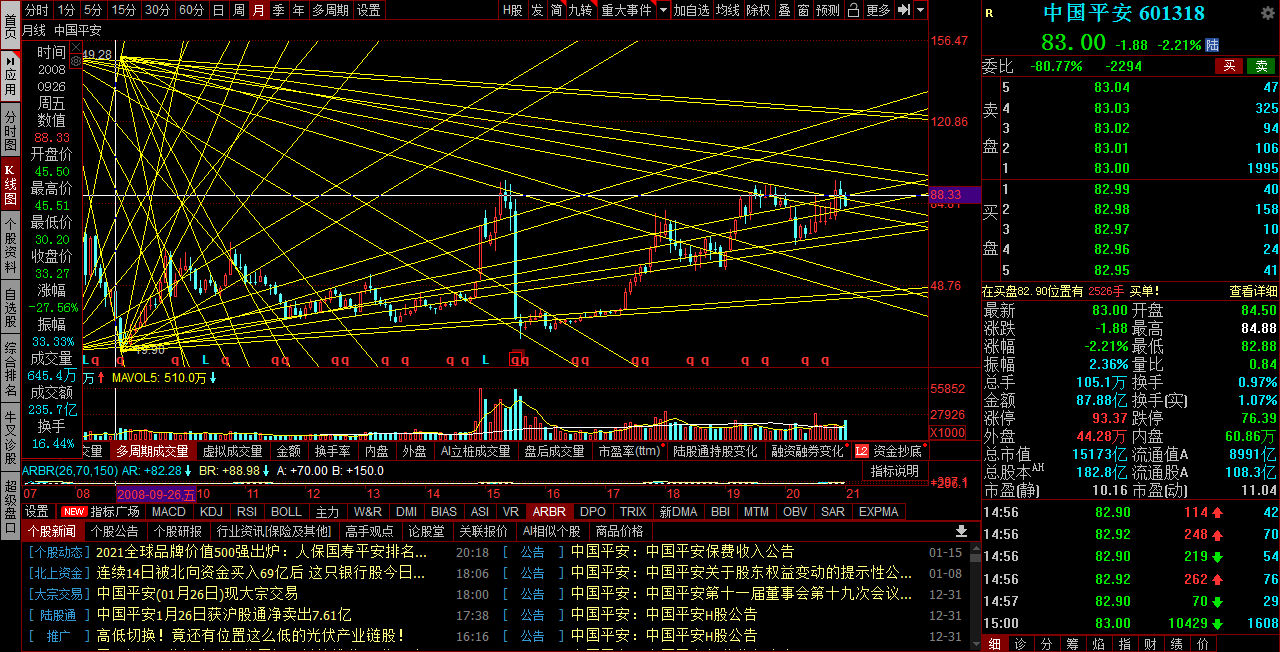Click the 陆 badge next to -2.21%
Image resolution: width=1280 pixels, height=652 pixels.
(1213, 45)
